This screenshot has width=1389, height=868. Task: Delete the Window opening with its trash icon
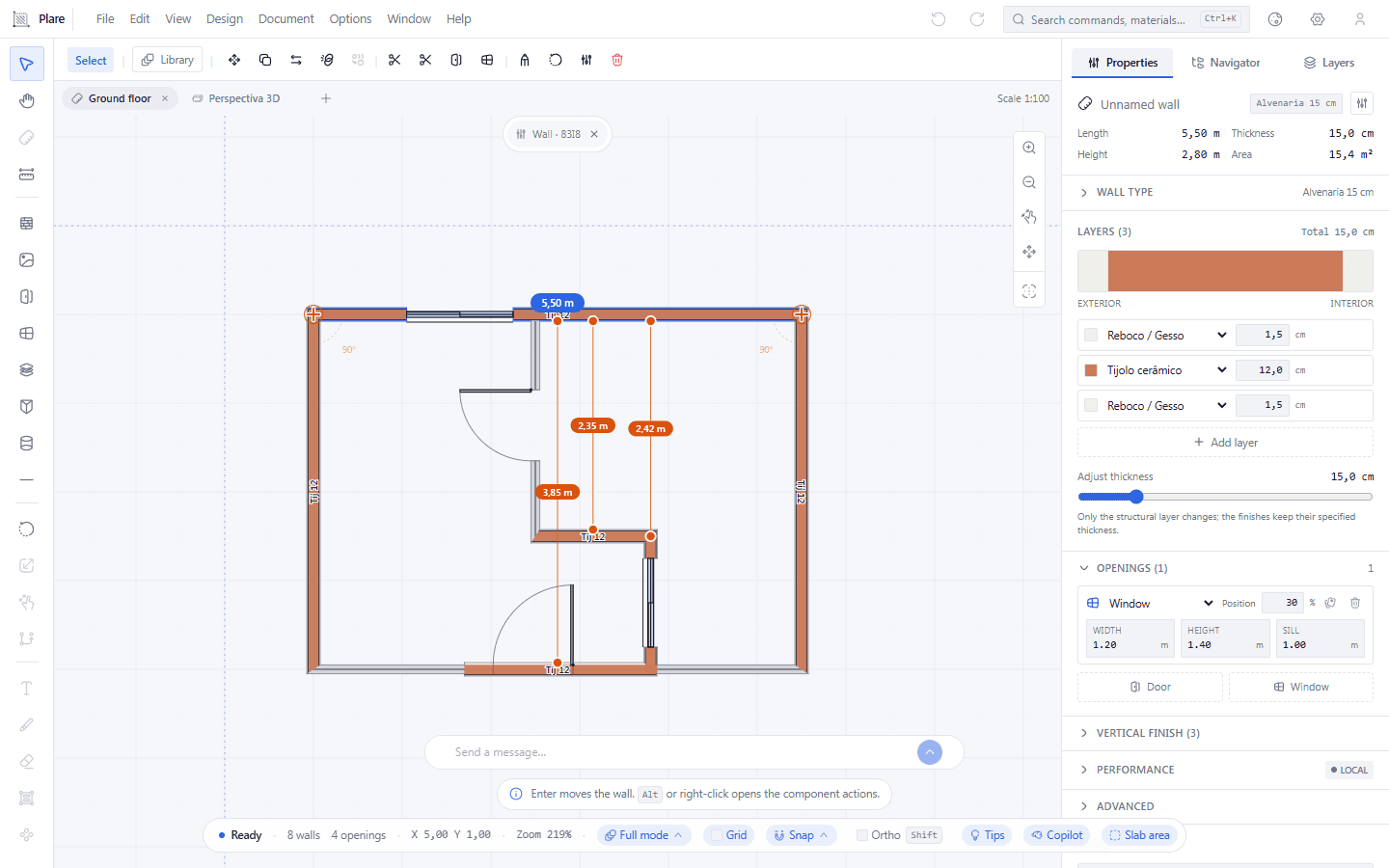1355,603
